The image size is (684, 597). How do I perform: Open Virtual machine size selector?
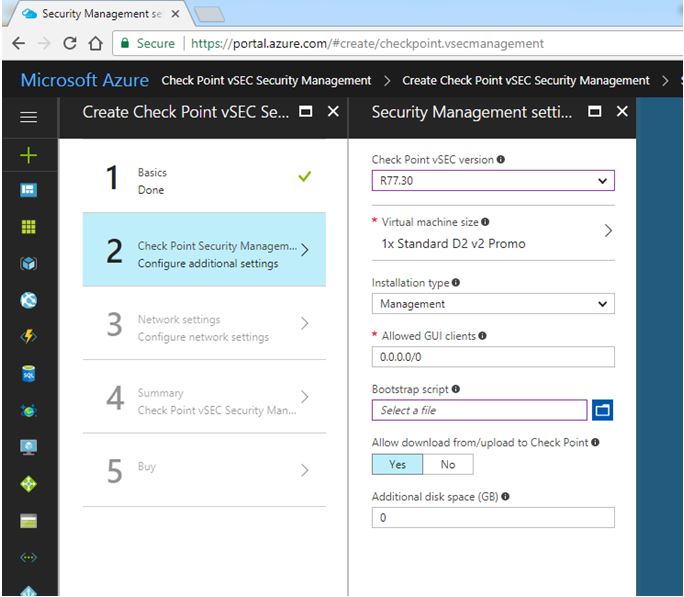click(493, 233)
